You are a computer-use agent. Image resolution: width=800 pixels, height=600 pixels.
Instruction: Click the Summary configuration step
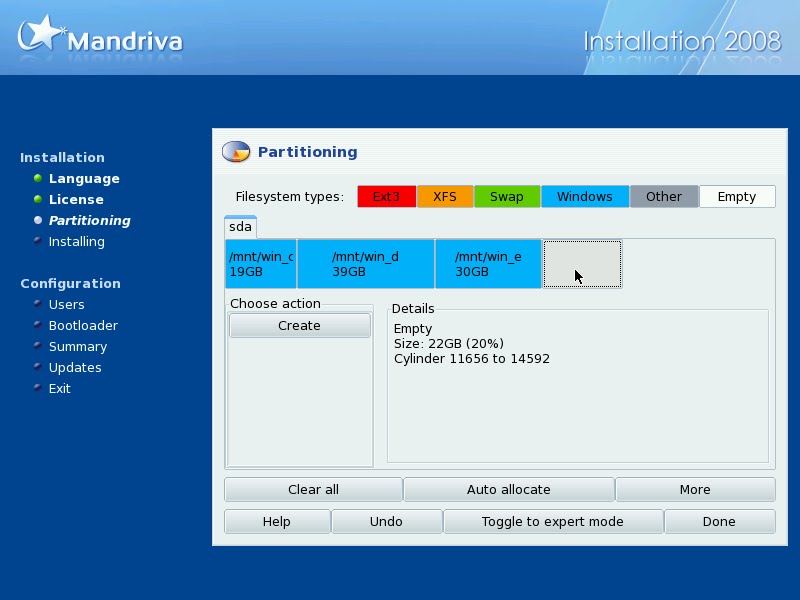coord(78,346)
